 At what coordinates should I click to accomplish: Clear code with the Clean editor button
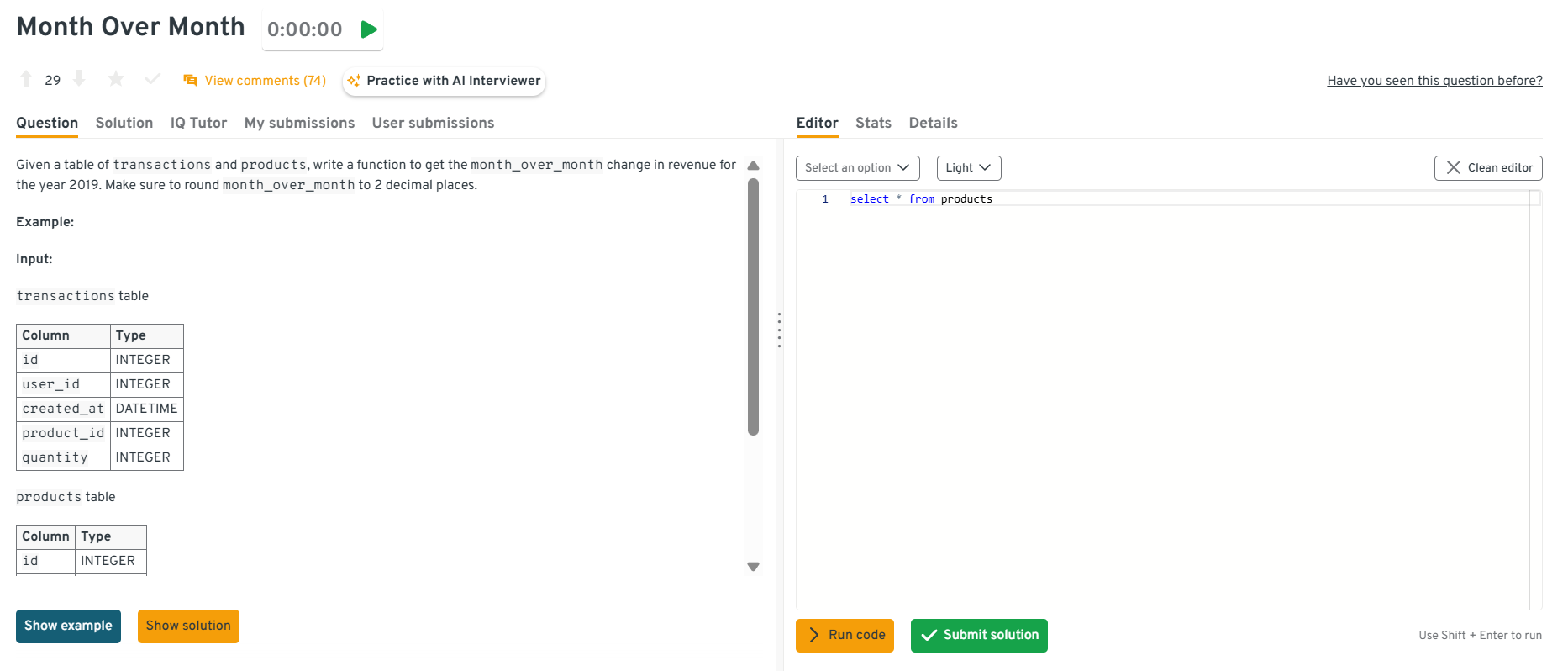1487,168
